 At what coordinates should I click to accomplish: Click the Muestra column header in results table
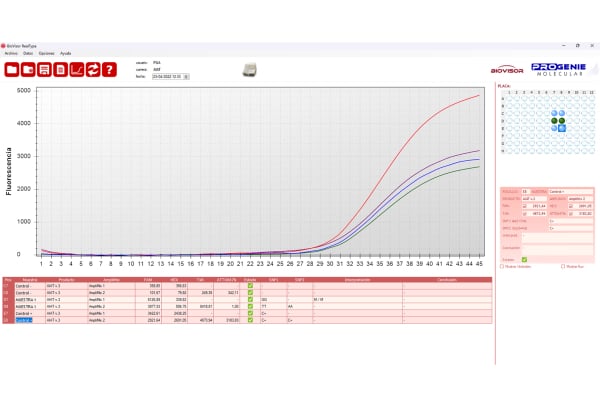click(x=30, y=279)
